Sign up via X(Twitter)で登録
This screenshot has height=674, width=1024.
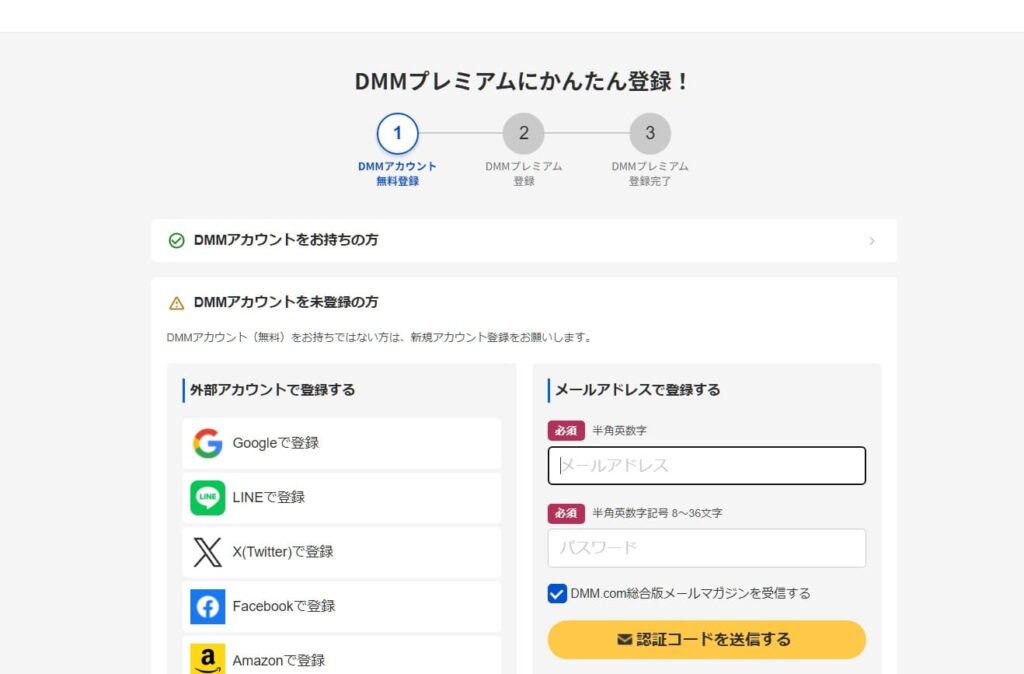(x=342, y=552)
